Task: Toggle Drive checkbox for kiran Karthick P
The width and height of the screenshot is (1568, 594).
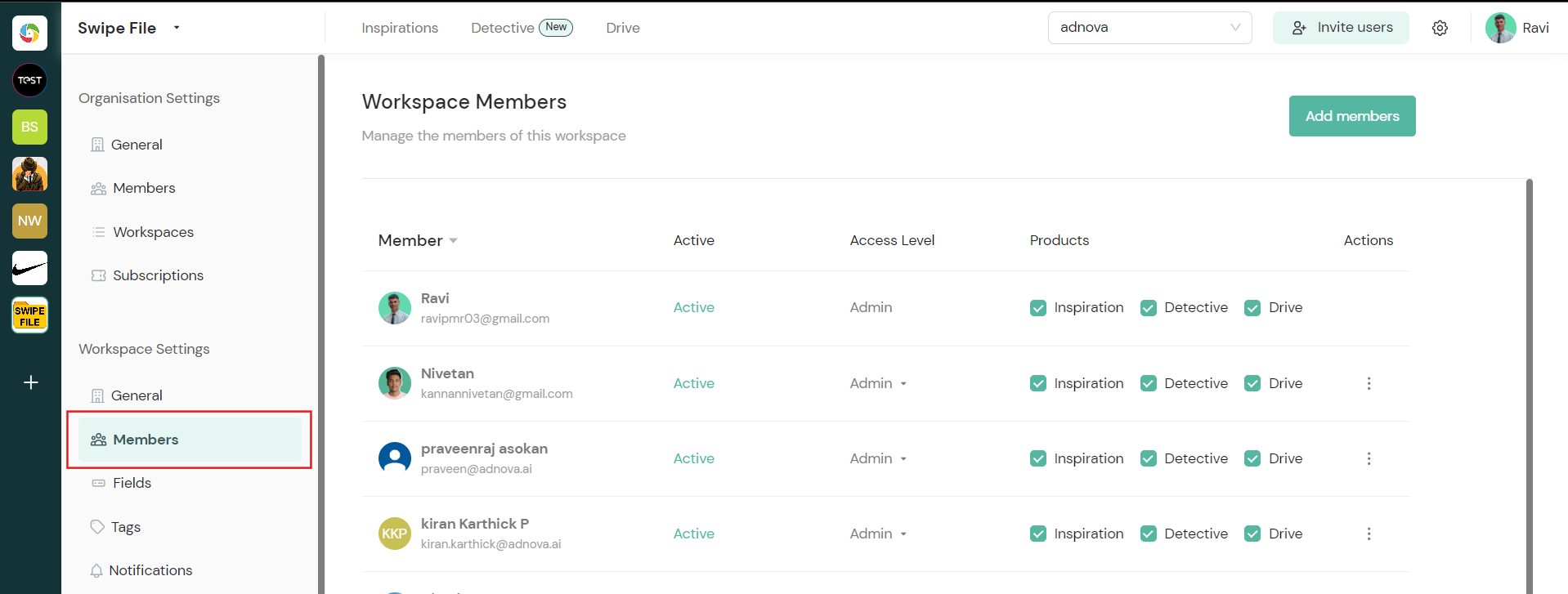Action: point(1252,534)
